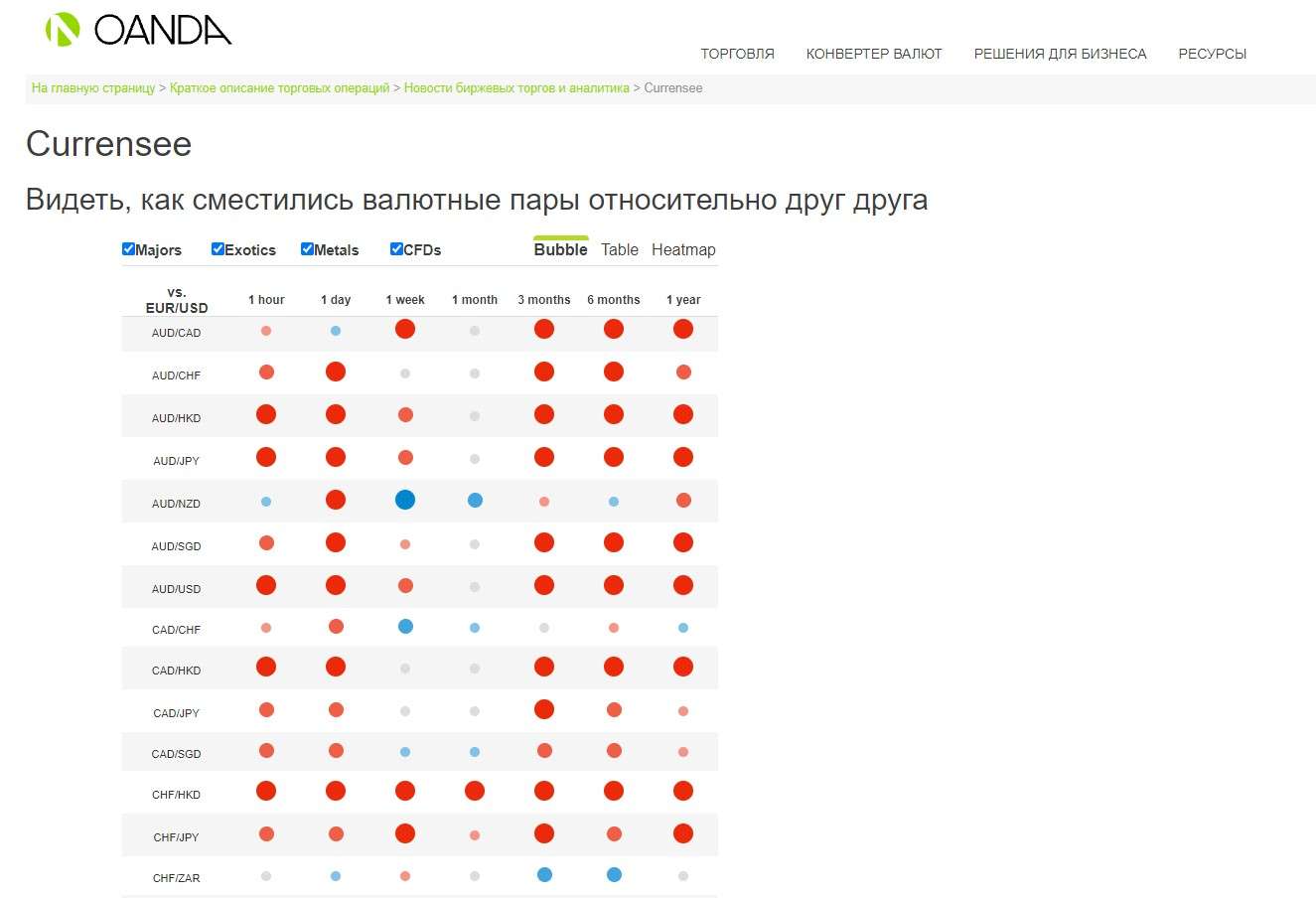Click the CAD/CHF 1 year blue bubble
The image size is (1316, 898).
click(x=683, y=628)
